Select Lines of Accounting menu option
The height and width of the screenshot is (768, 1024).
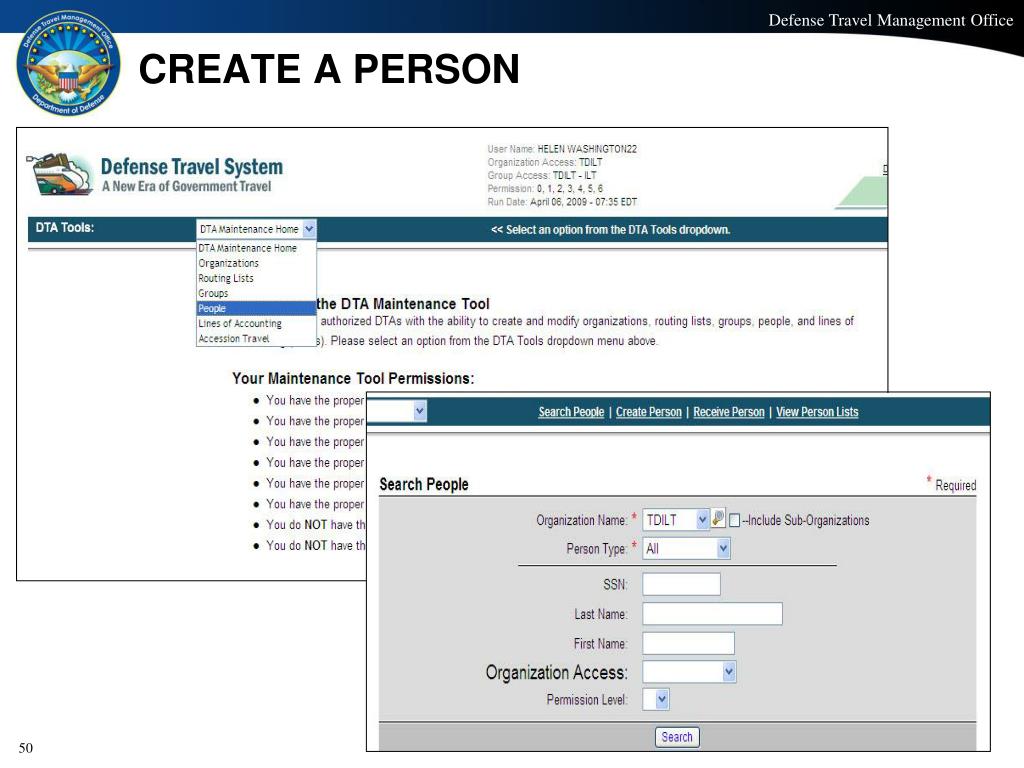coord(240,323)
